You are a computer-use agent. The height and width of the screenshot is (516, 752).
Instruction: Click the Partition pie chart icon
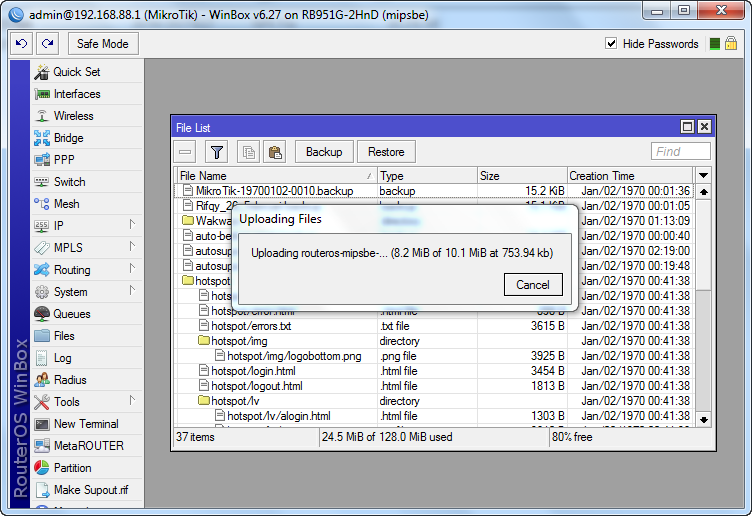42,468
